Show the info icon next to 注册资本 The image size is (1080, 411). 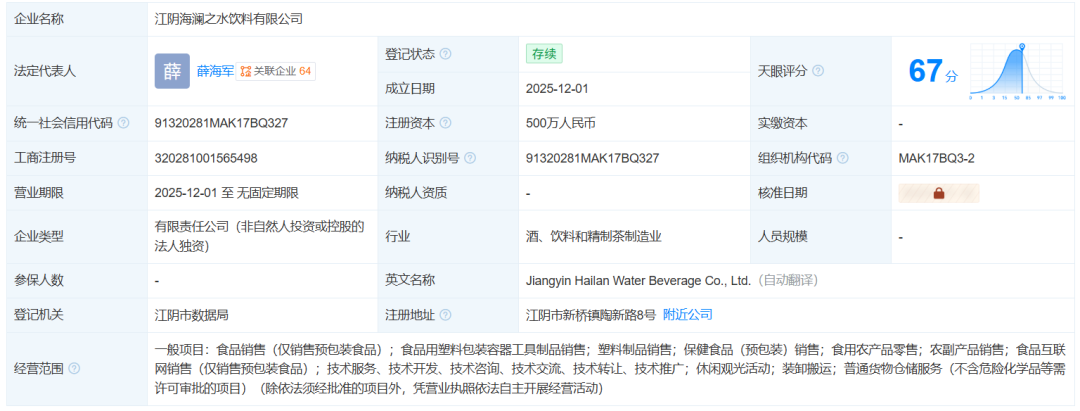pos(445,123)
